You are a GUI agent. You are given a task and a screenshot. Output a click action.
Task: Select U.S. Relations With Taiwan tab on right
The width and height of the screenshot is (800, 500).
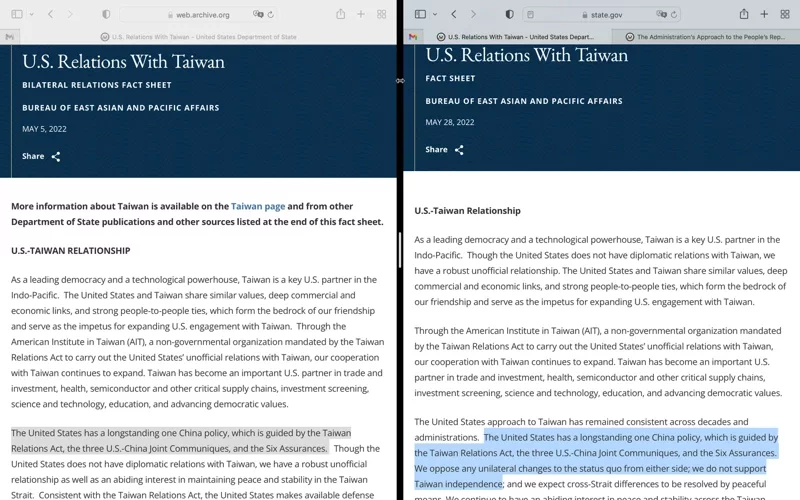tap(516, 37)
